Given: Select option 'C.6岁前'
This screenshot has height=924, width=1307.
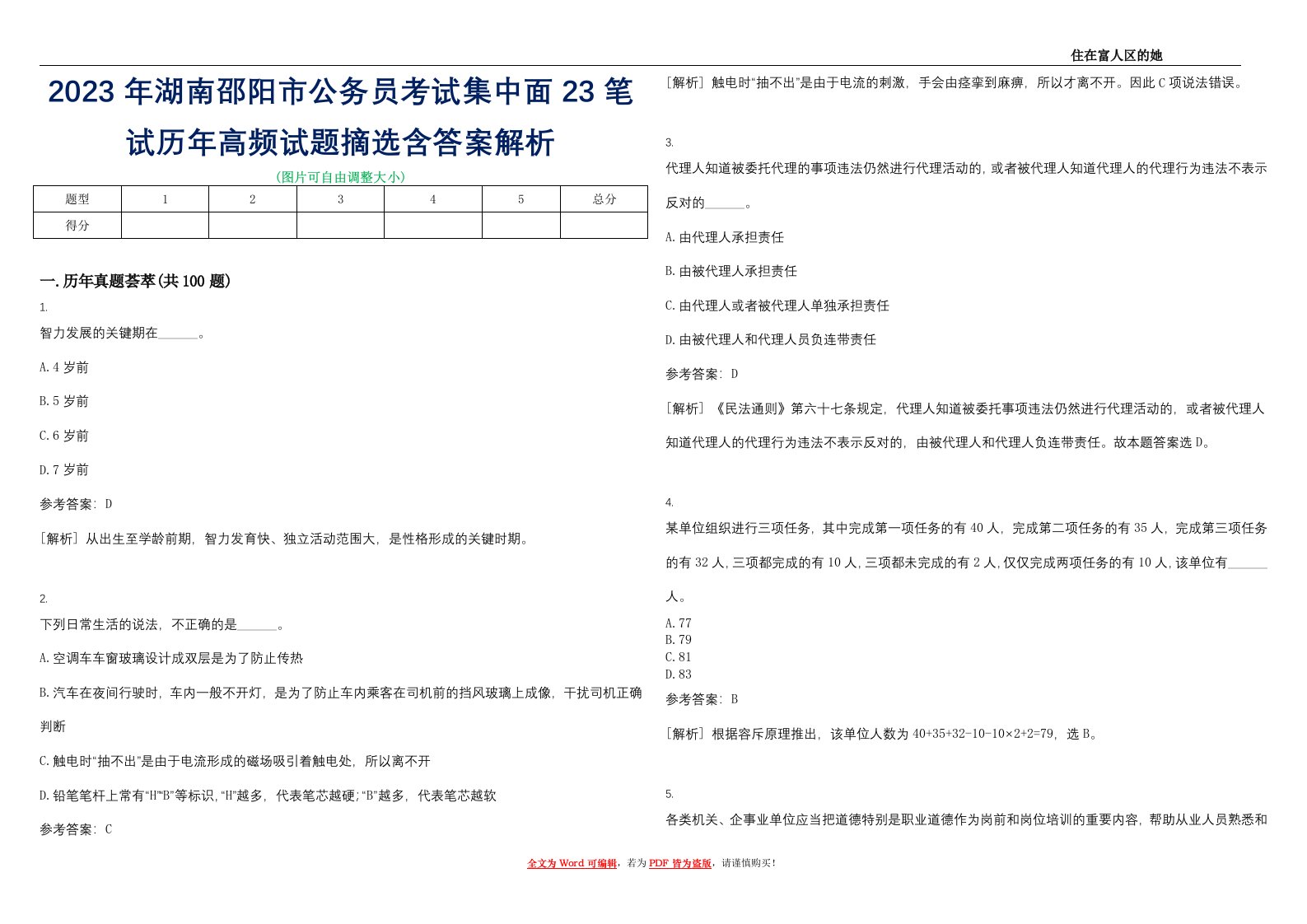Looking at the screenshot, I should (x=64, y=436).
